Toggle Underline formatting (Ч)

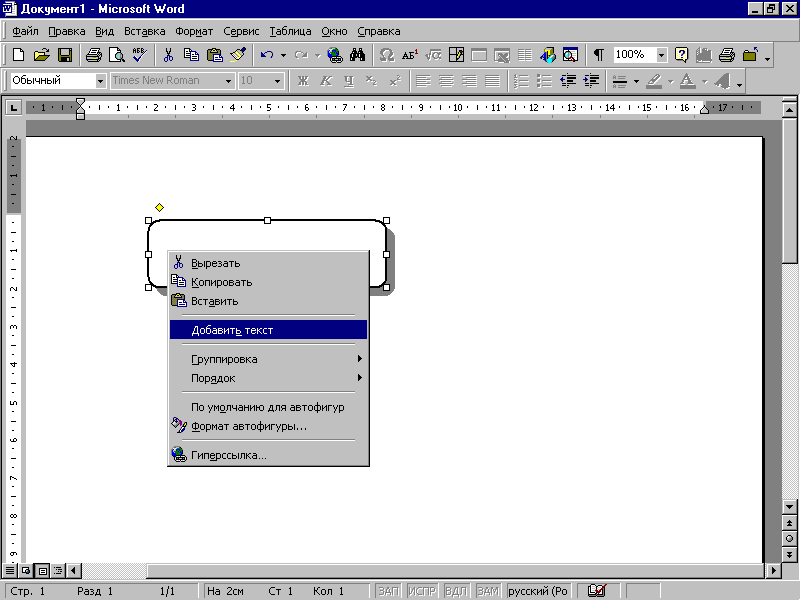click(x=349, y=81)
